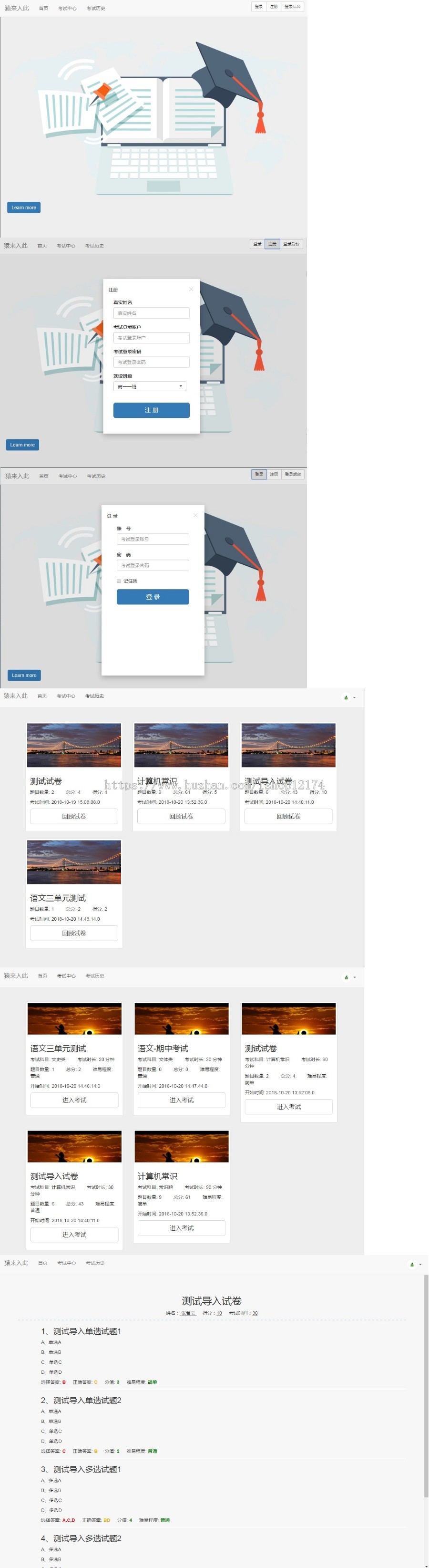Start 语文三单元测试 via its 进入考试 button
The width and height of the screenshot is (429, 1568).
[74, 1100]
